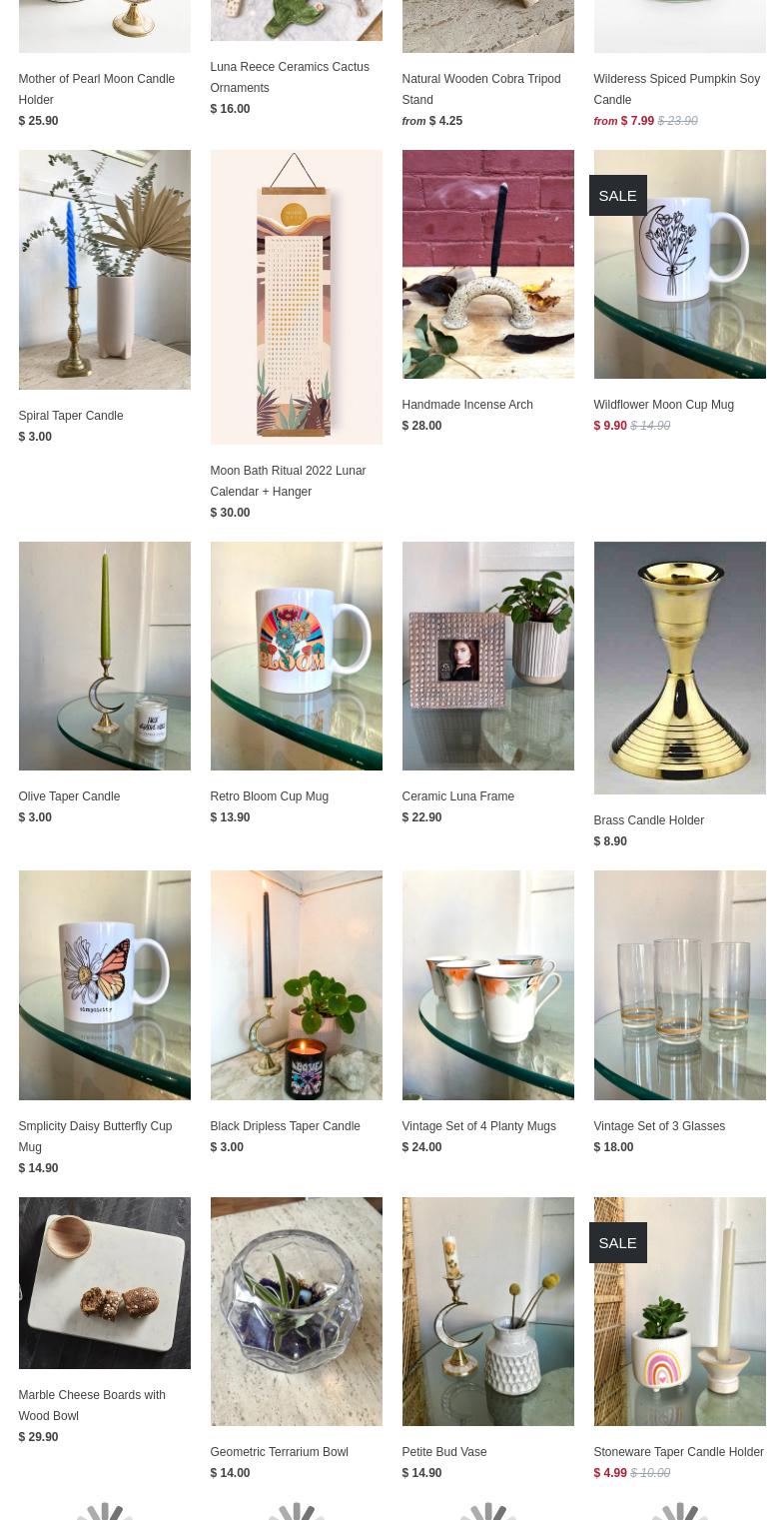The height and width of the screenshot is (1520, 784).
Task: Click SALE badge on Stoneware Taper Candle Holder
Action: pyautogui.click(x=617, y=1243)
